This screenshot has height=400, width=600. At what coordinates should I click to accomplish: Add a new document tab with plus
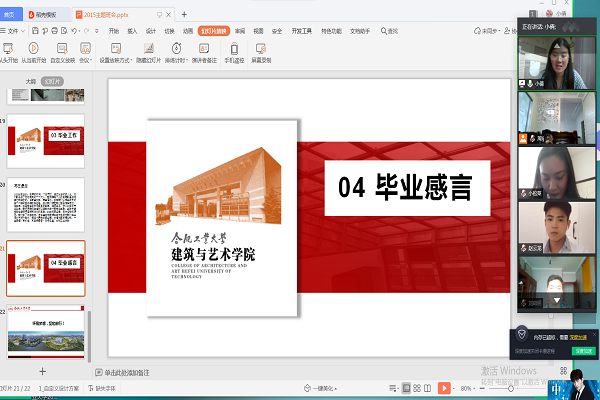click(183, 15)
